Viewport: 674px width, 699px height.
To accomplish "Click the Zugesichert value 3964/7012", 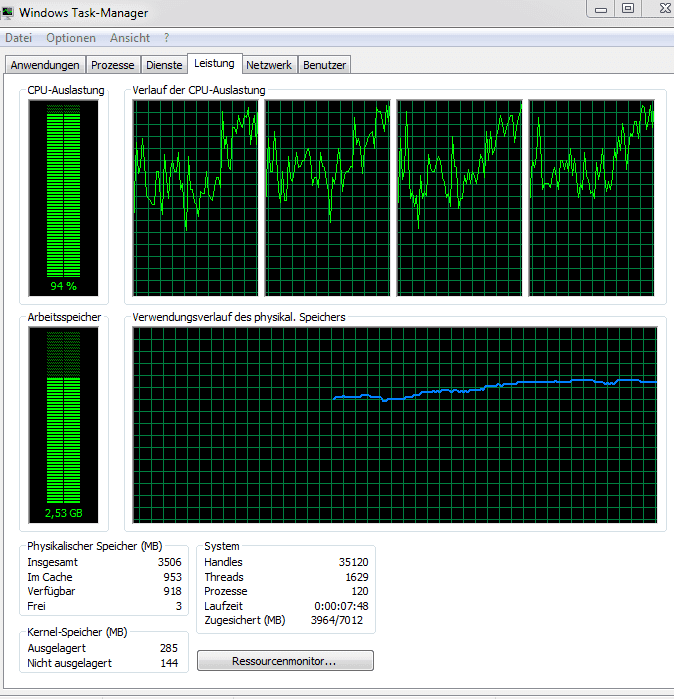I will tap(337, 620).
